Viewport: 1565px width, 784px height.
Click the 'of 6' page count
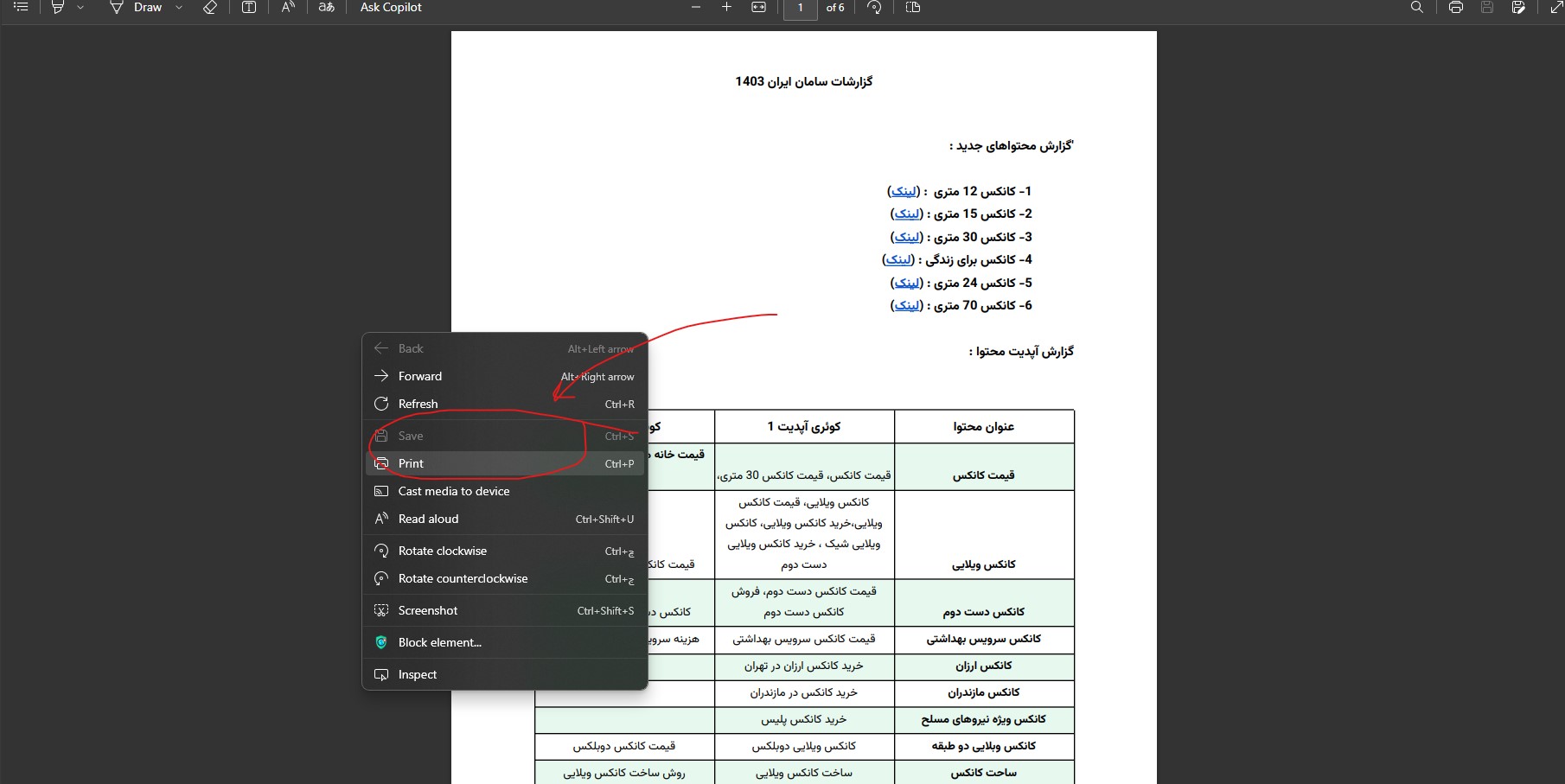pos(835,8)
